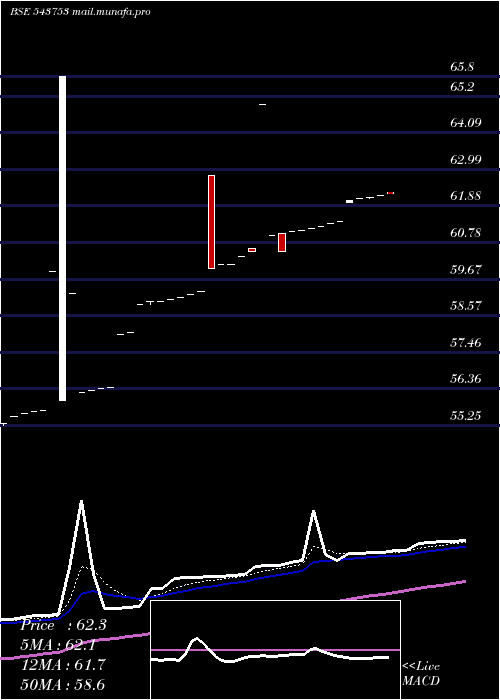Select the 62.99 price level label
The height and width of the screenshot is (700, 500).
[x=466, y=159]
